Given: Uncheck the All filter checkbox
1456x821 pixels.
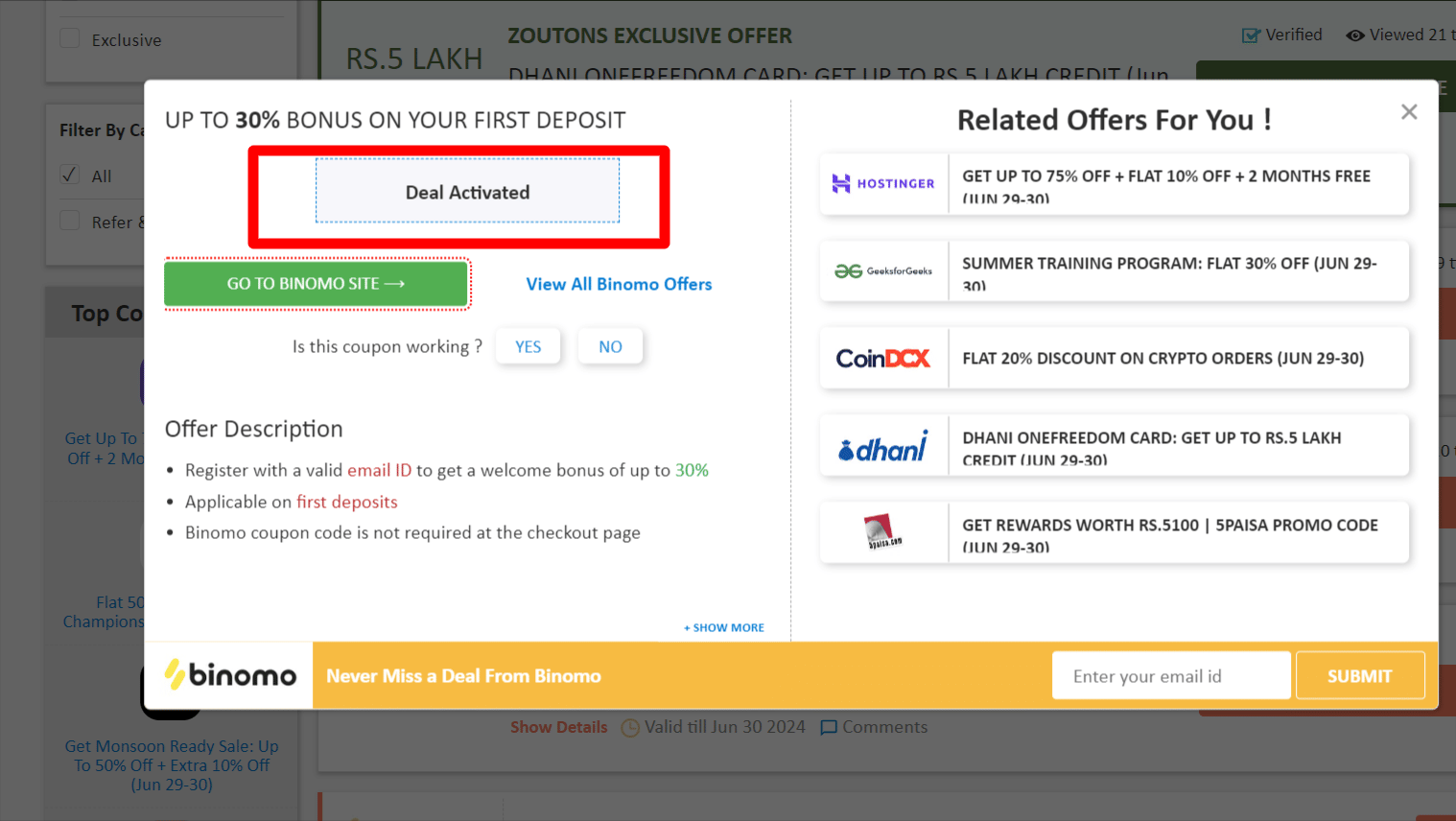Looking at the screenshot, I should [x=70, y=175].
